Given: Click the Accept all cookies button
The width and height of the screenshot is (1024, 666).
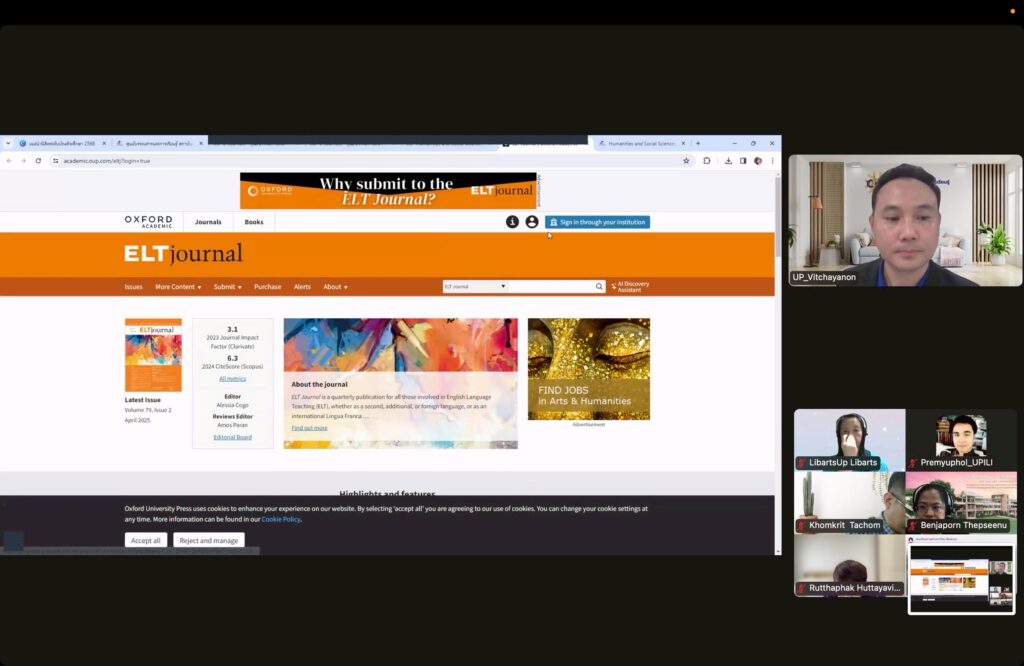Looking at the screenshot, I should (146, 541).
